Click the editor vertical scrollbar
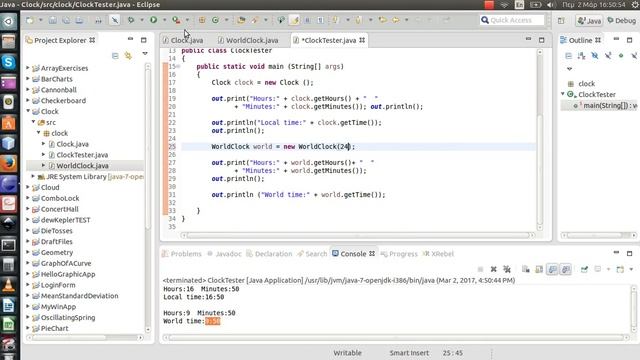640x360 pixels. pyautogui.click(x=540, y=139)
